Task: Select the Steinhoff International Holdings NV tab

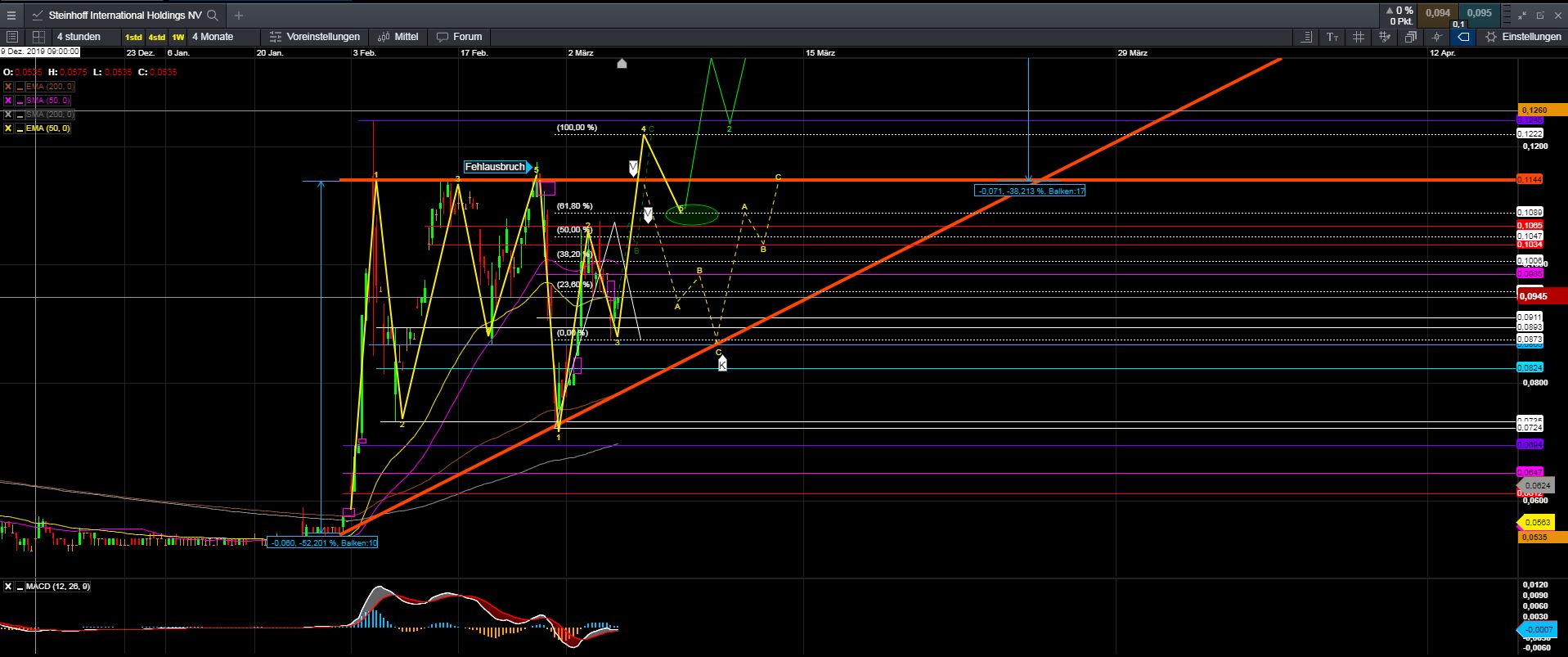Action: pos(124,15)
